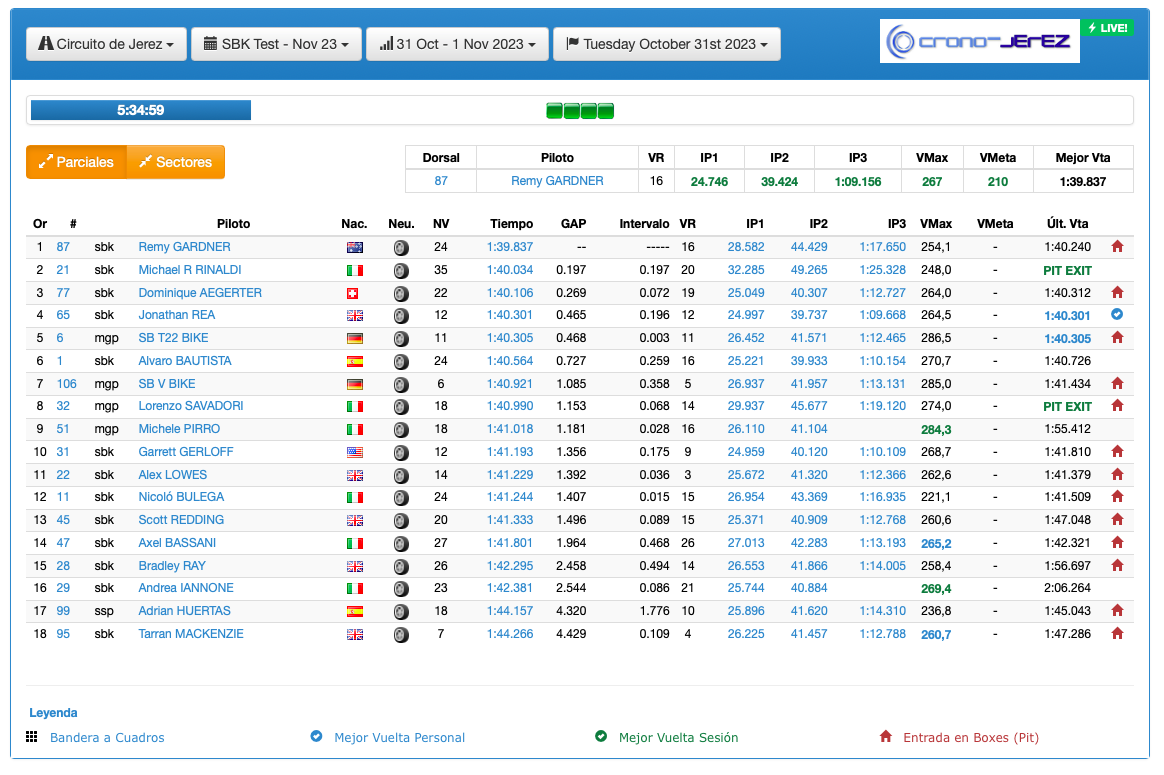Click the checkered flag icon in the legend
Screen dimensions: 1164x775
pos(32,737)
